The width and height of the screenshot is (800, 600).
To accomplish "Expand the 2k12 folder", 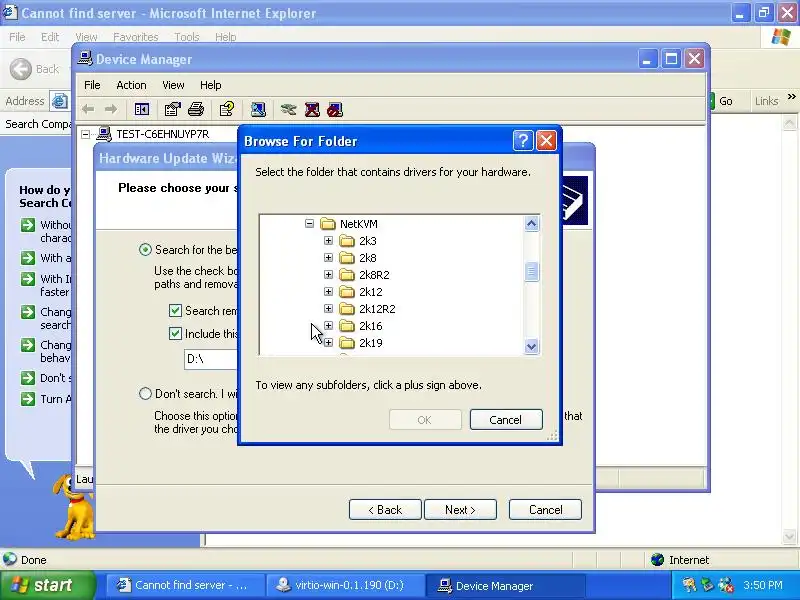I will point(328,292).
